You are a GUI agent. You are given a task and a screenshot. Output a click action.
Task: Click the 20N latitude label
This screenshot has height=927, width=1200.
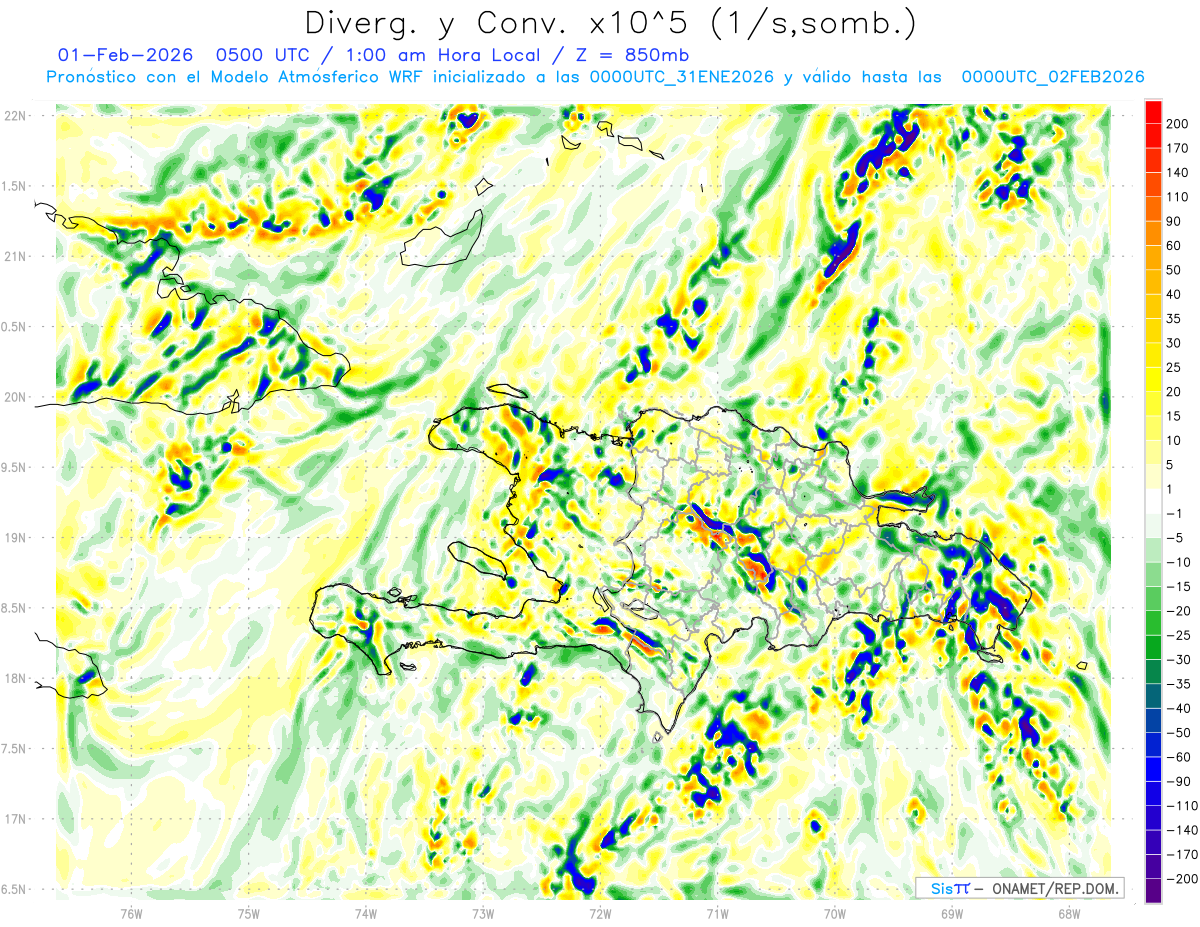point(15,397)
